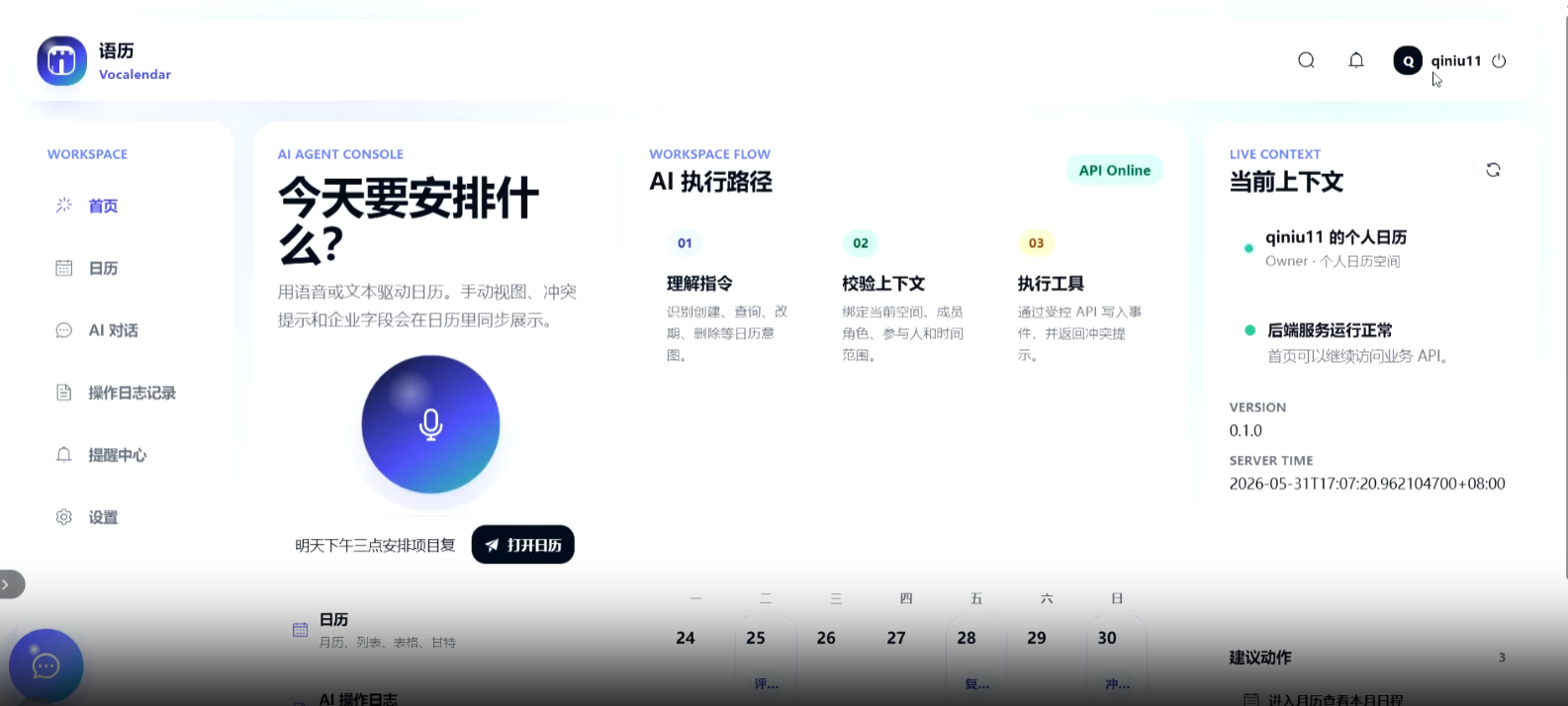1568x706 pixels.
Task: Open 日历 from the sidebar
Action: [x=103, y=268]
